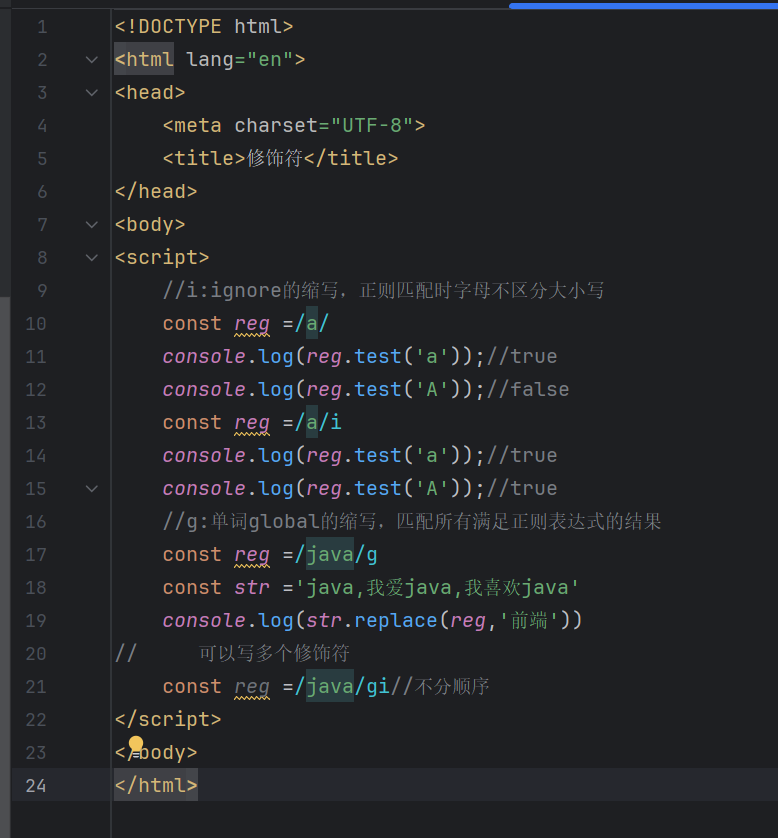The width and height of the screenshot is (778, 838).
Task: Click the /java/gi regex on line 21
Action: click(342, 687)
